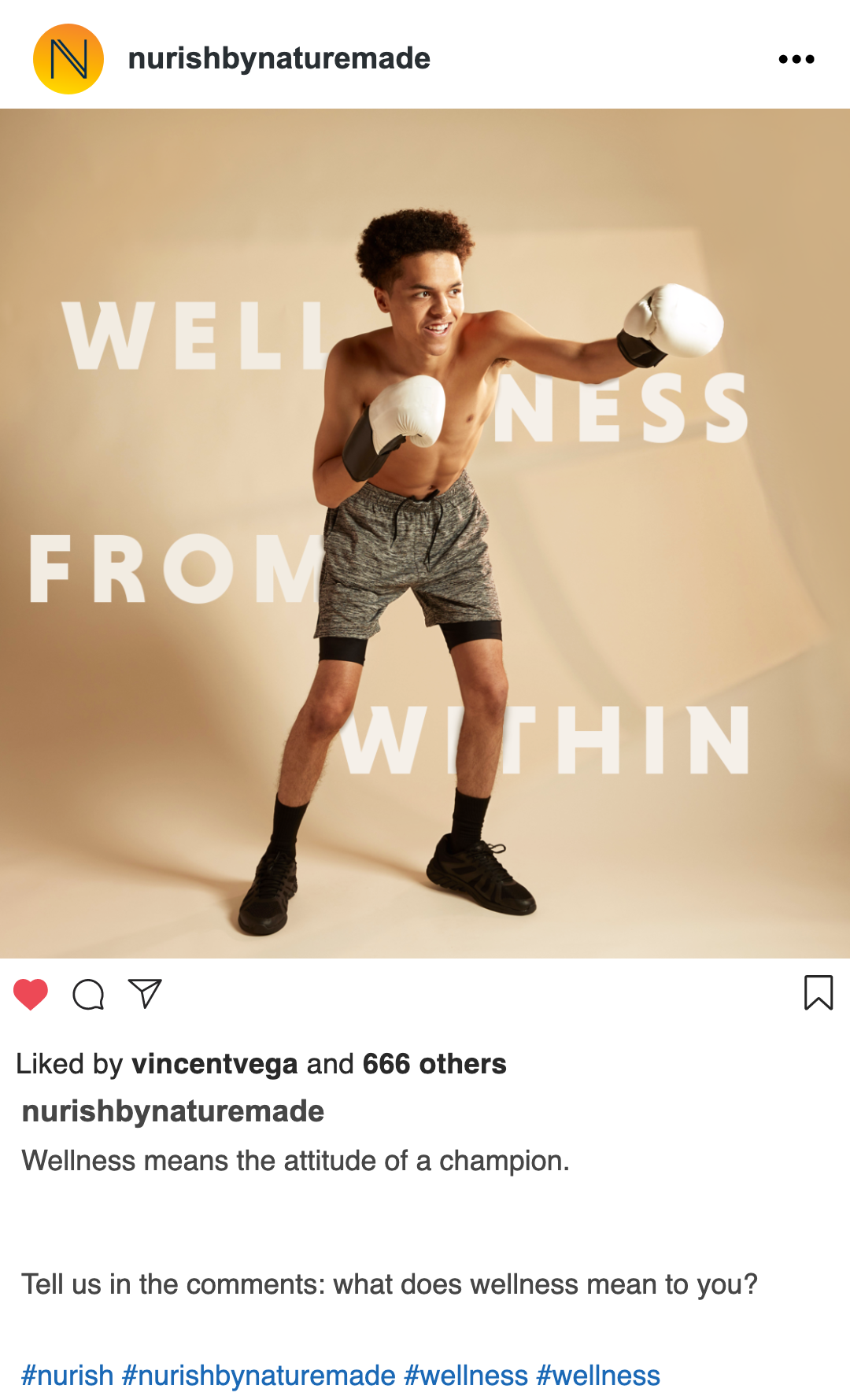Open comments via speech bubble icon

pos(88,994)
